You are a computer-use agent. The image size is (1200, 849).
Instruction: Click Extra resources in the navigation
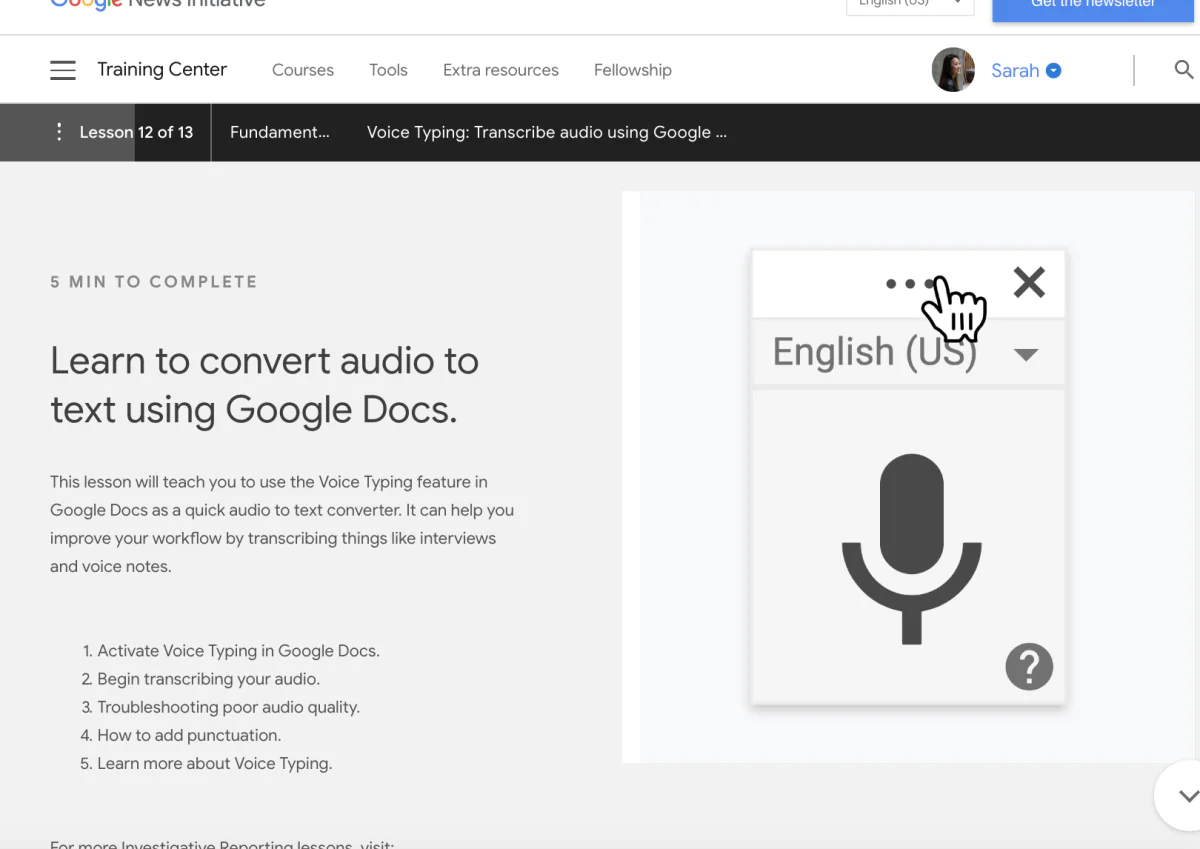point(500,69)
